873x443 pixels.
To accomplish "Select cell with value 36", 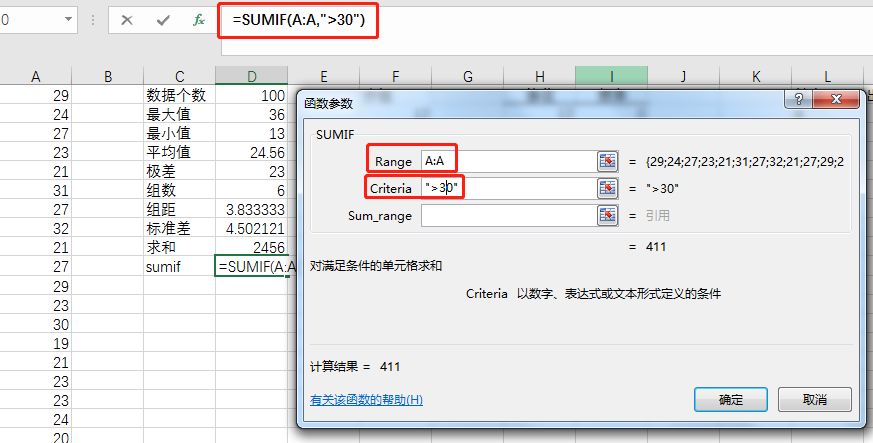I will (252, 114).
